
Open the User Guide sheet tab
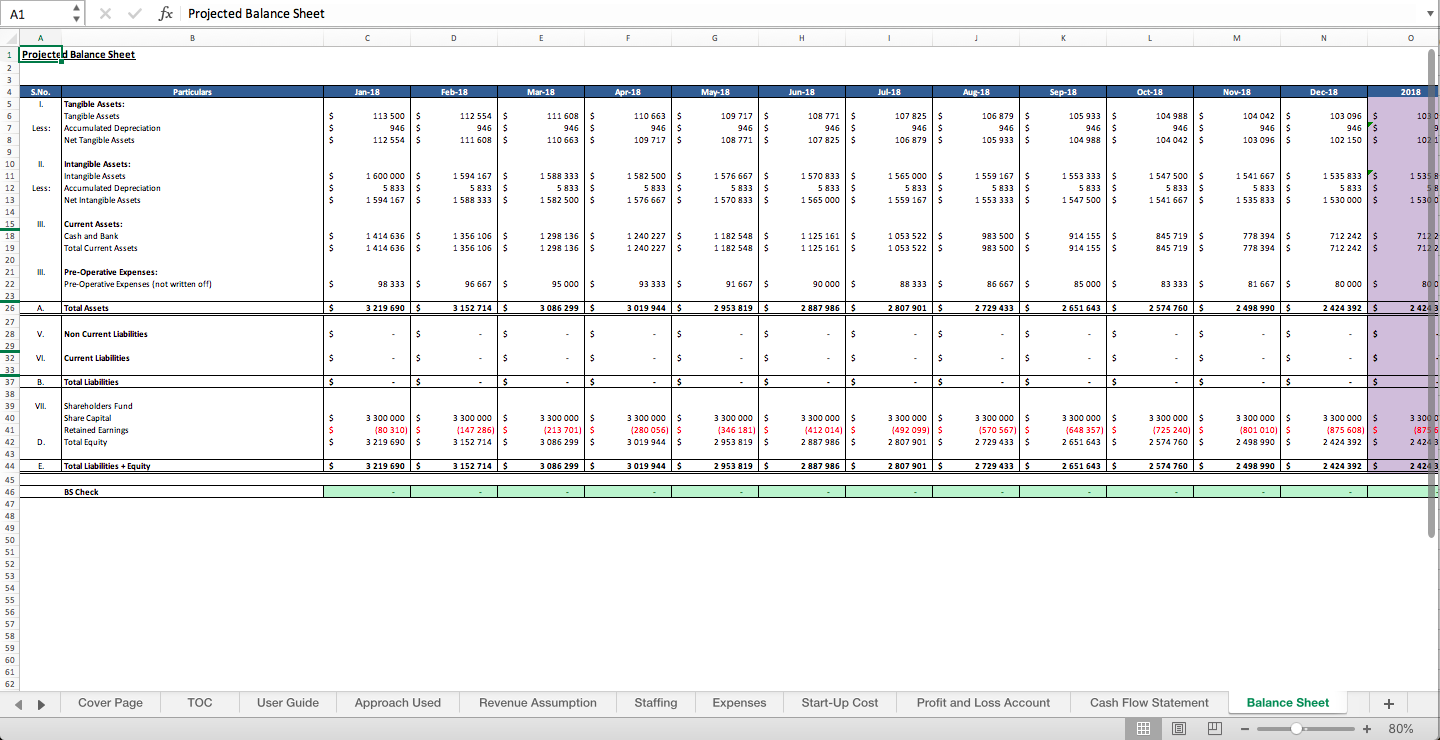[288, 703]
